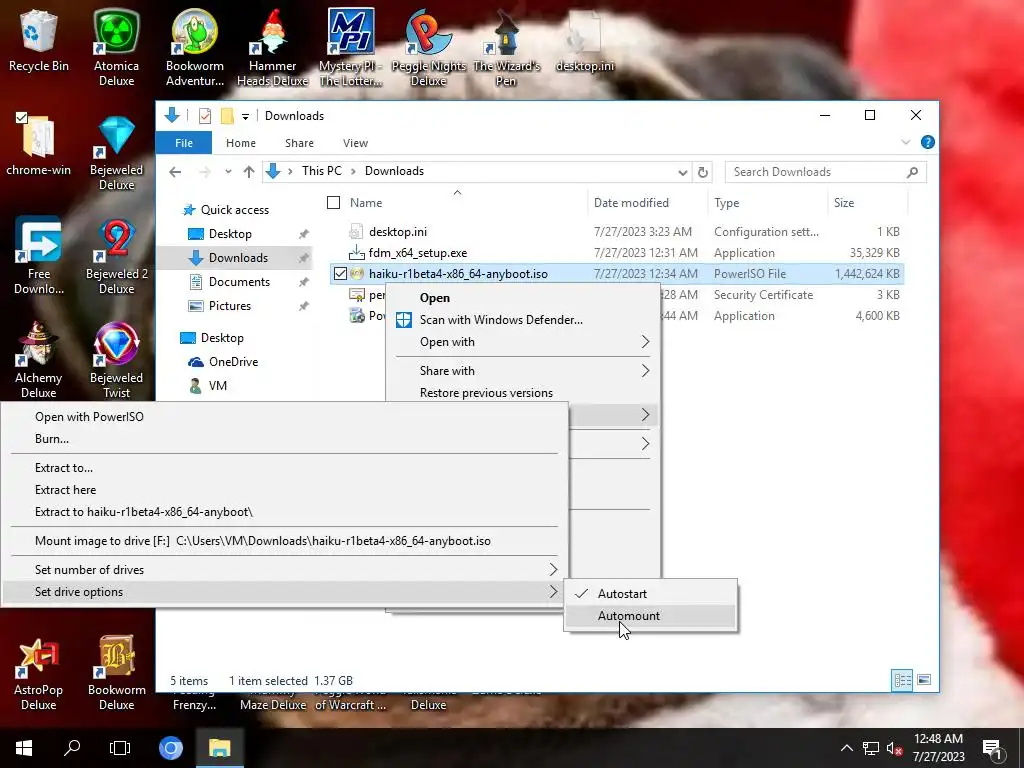The height and width of the screenshot is (768, 1024).
Task: Choose Burn... from PowerISO menu
Action: click(285, 439)
